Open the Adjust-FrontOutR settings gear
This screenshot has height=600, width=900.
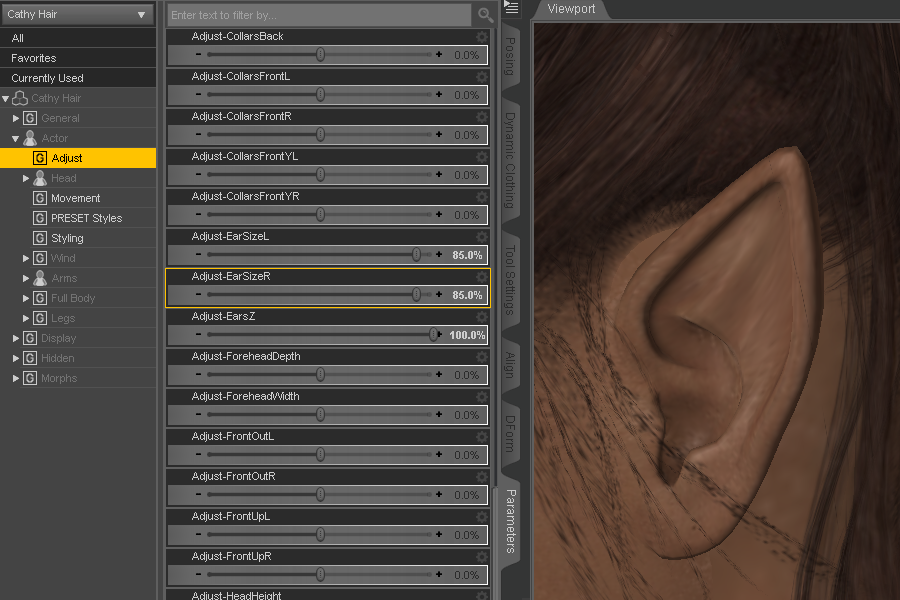pyautogui.click(x=482, y=477)
